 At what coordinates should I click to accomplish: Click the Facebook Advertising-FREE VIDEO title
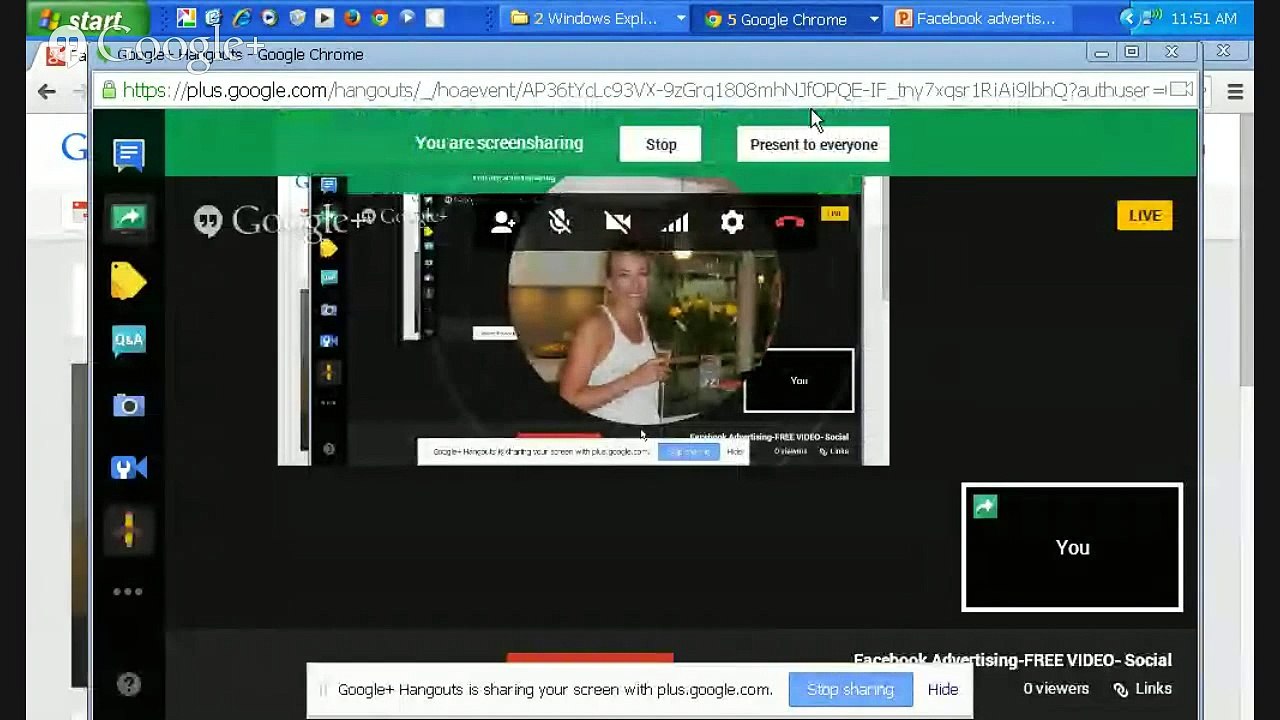1012,660
